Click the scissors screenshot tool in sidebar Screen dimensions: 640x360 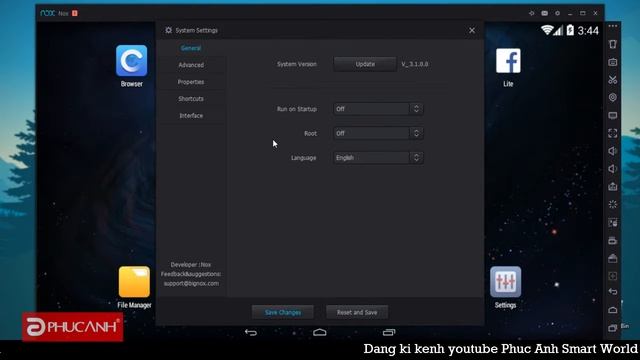613,80
